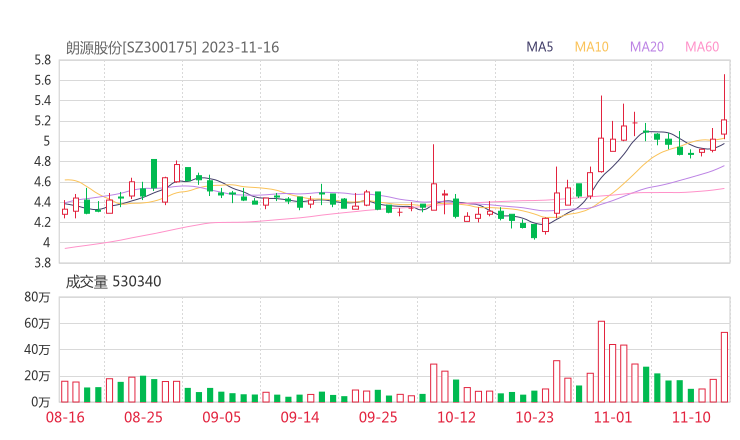Click the 成交量 530340 volume label
The width and height of the screenshot is (740, 440).
pyautogui.click(x=113, y=282)
